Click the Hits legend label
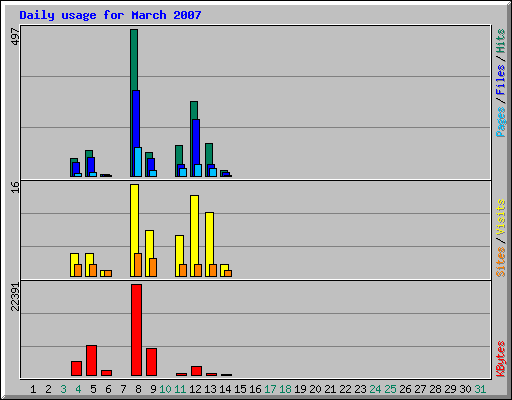 point(501,41)
